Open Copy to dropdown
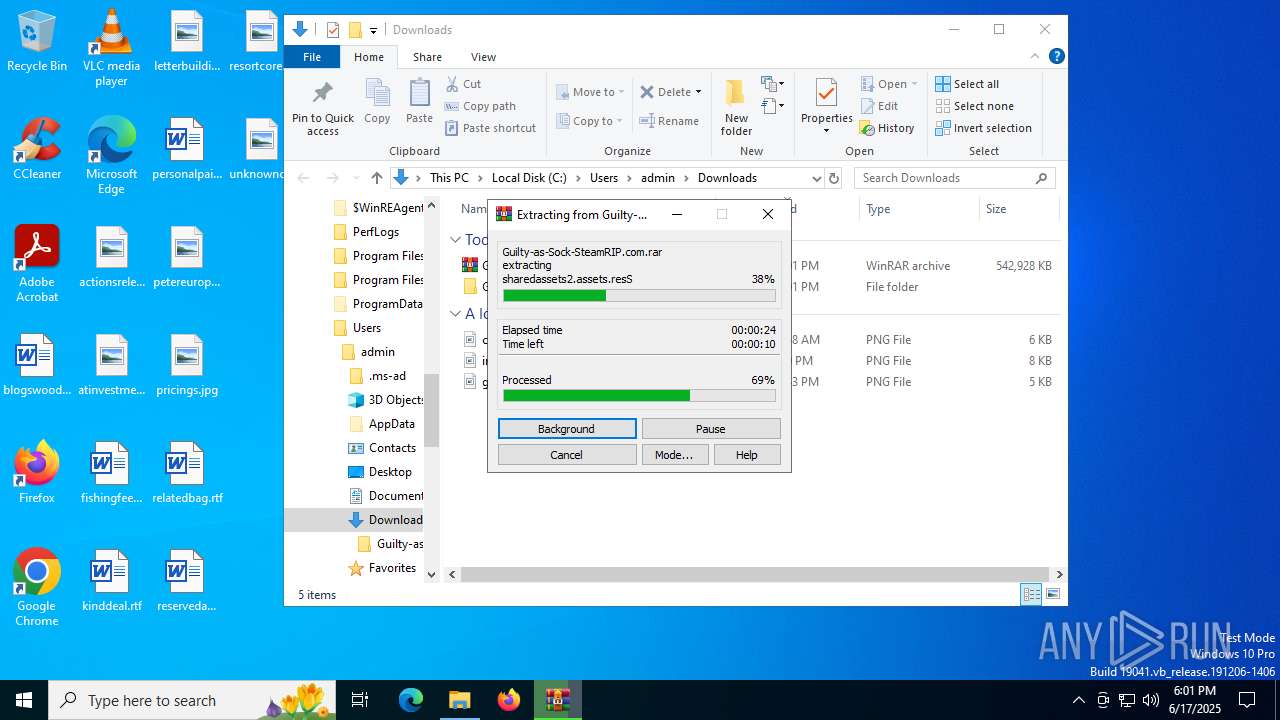 coord(590,121)
